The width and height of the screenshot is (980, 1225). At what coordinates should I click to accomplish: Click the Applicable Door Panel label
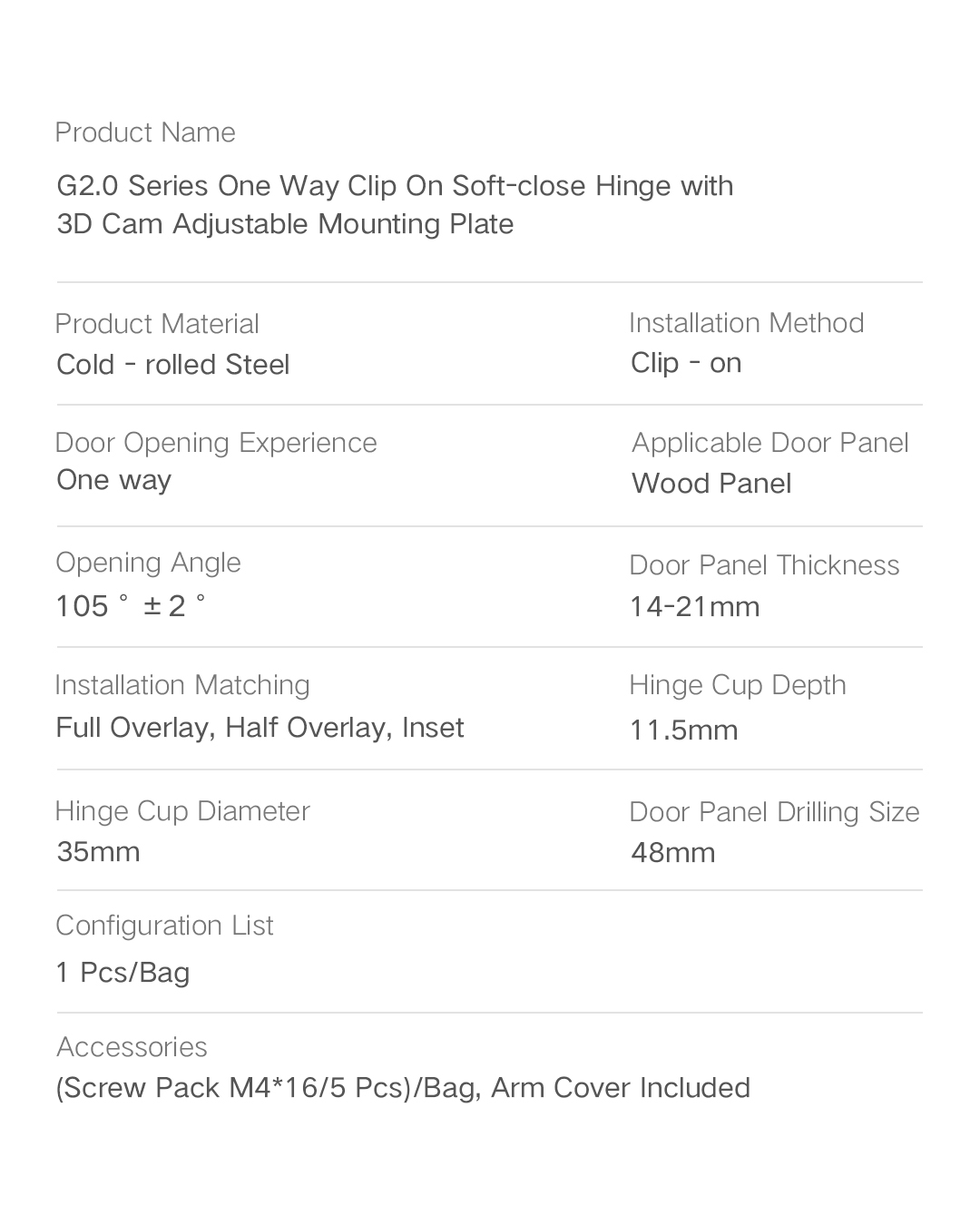(x=769, y=443)
